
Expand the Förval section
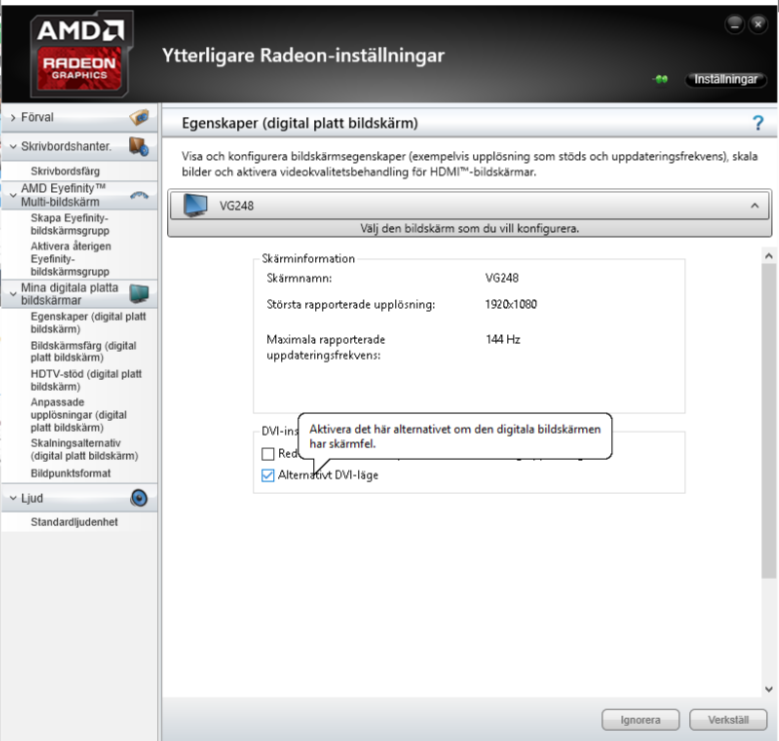13,118
